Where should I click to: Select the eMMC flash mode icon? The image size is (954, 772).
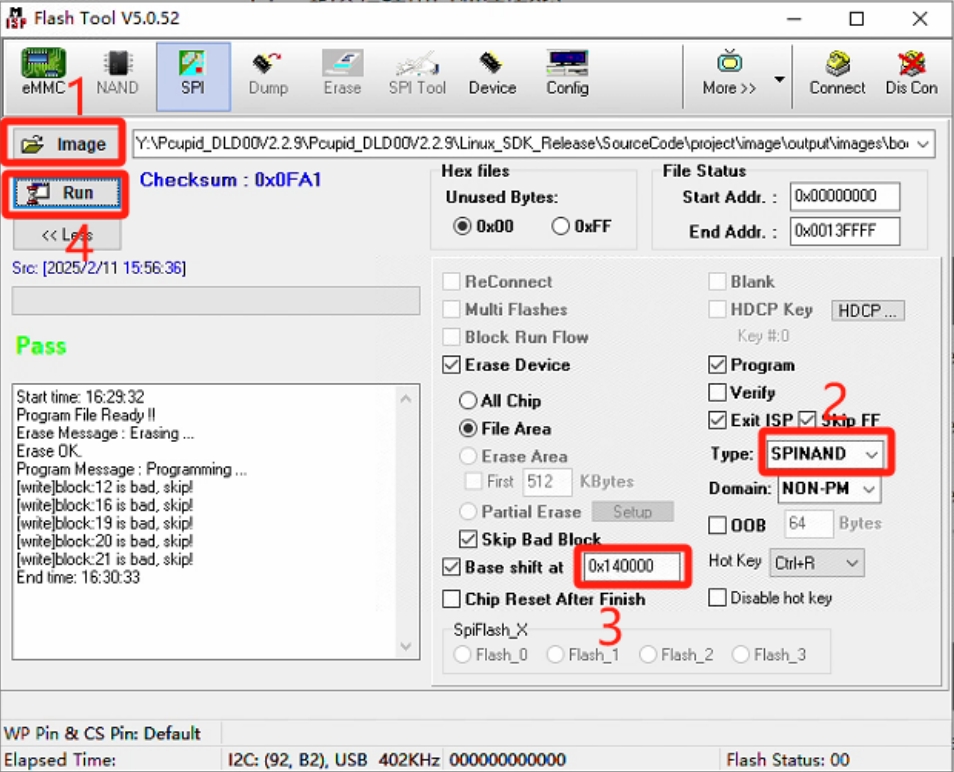point(43,72)
